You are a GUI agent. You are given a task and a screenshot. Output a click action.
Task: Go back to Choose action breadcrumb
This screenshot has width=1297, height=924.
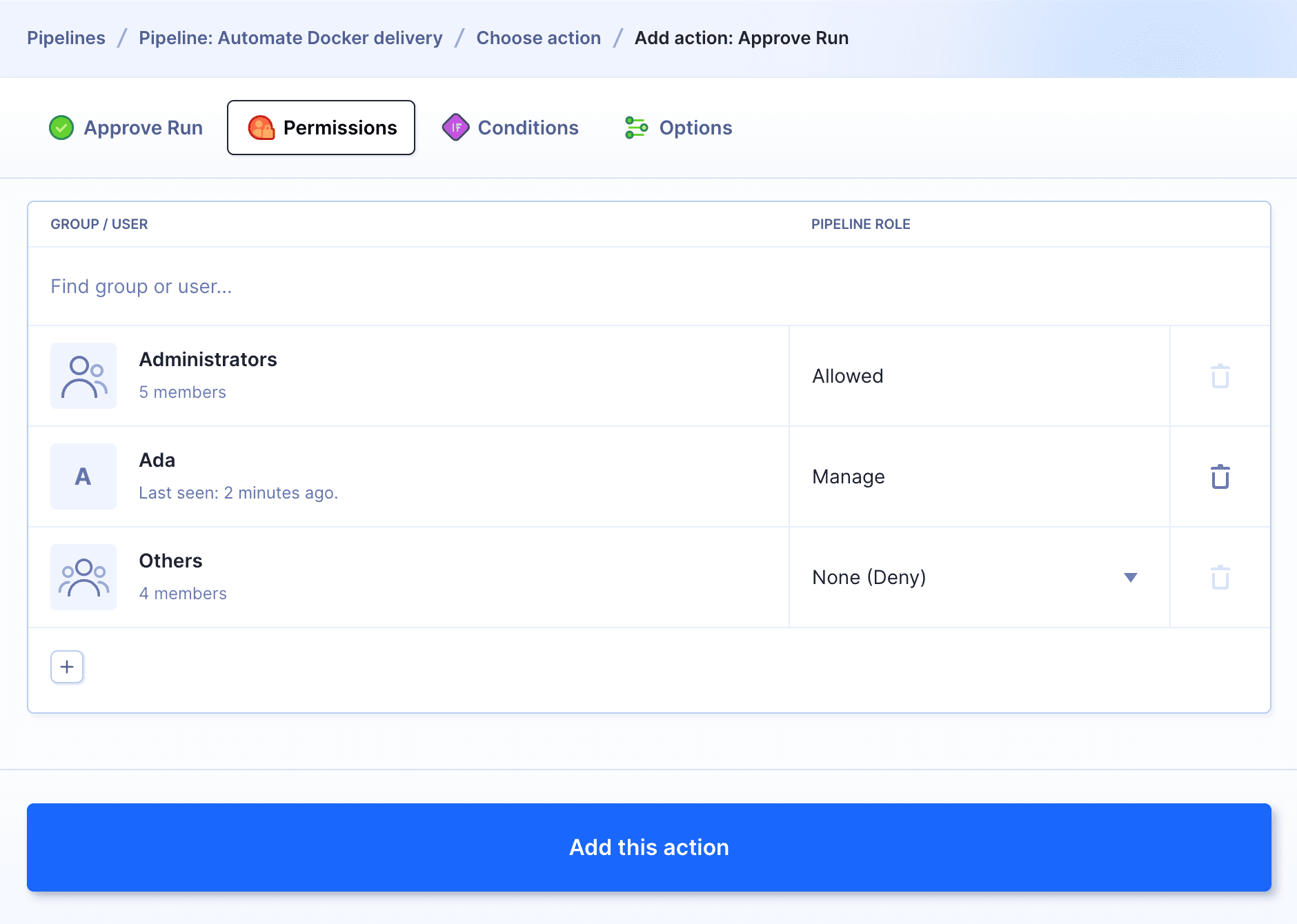tap(538, 38)
